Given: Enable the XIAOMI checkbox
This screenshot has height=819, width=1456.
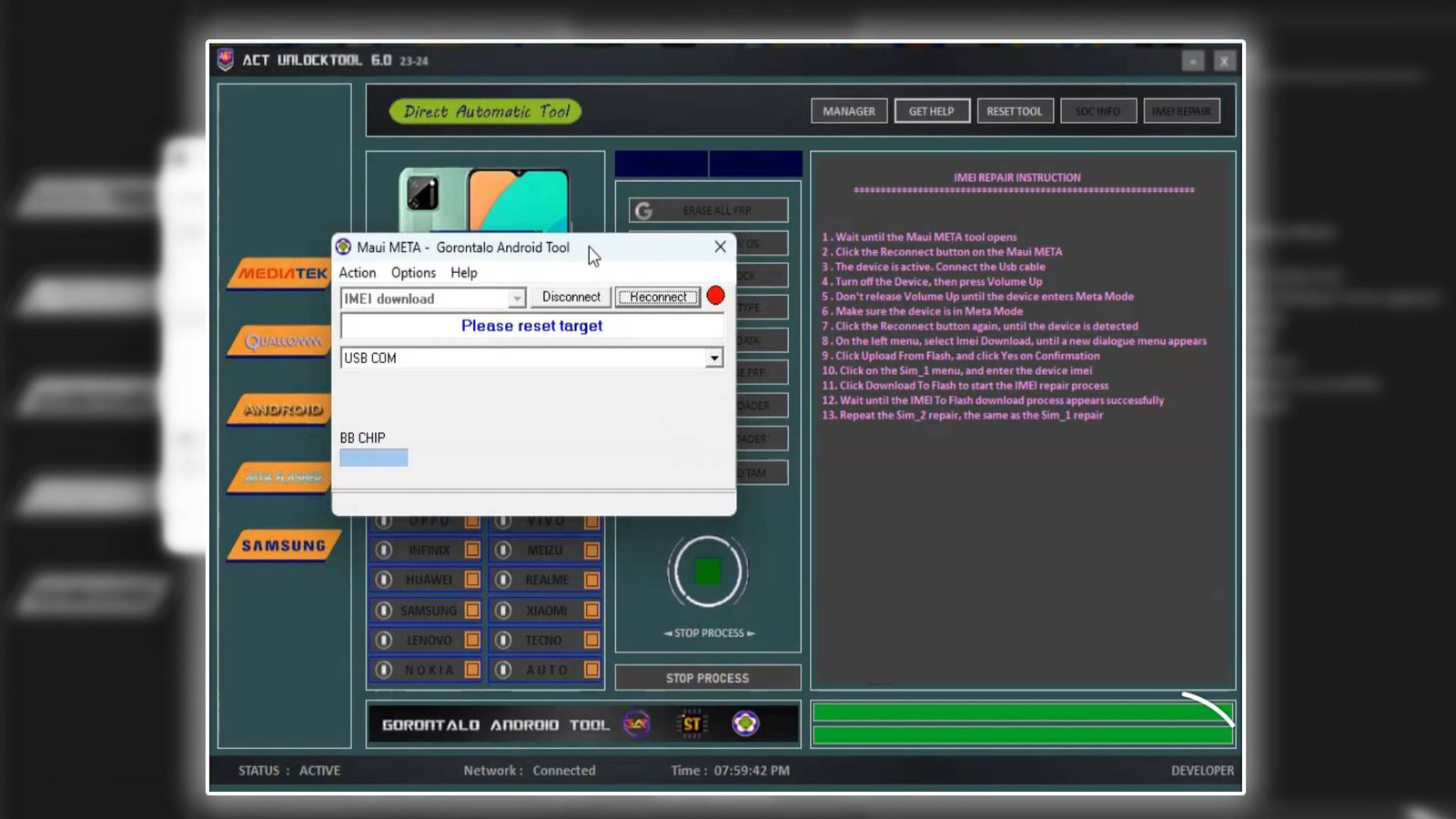Looking at the screenshot, I should (591, 610).
